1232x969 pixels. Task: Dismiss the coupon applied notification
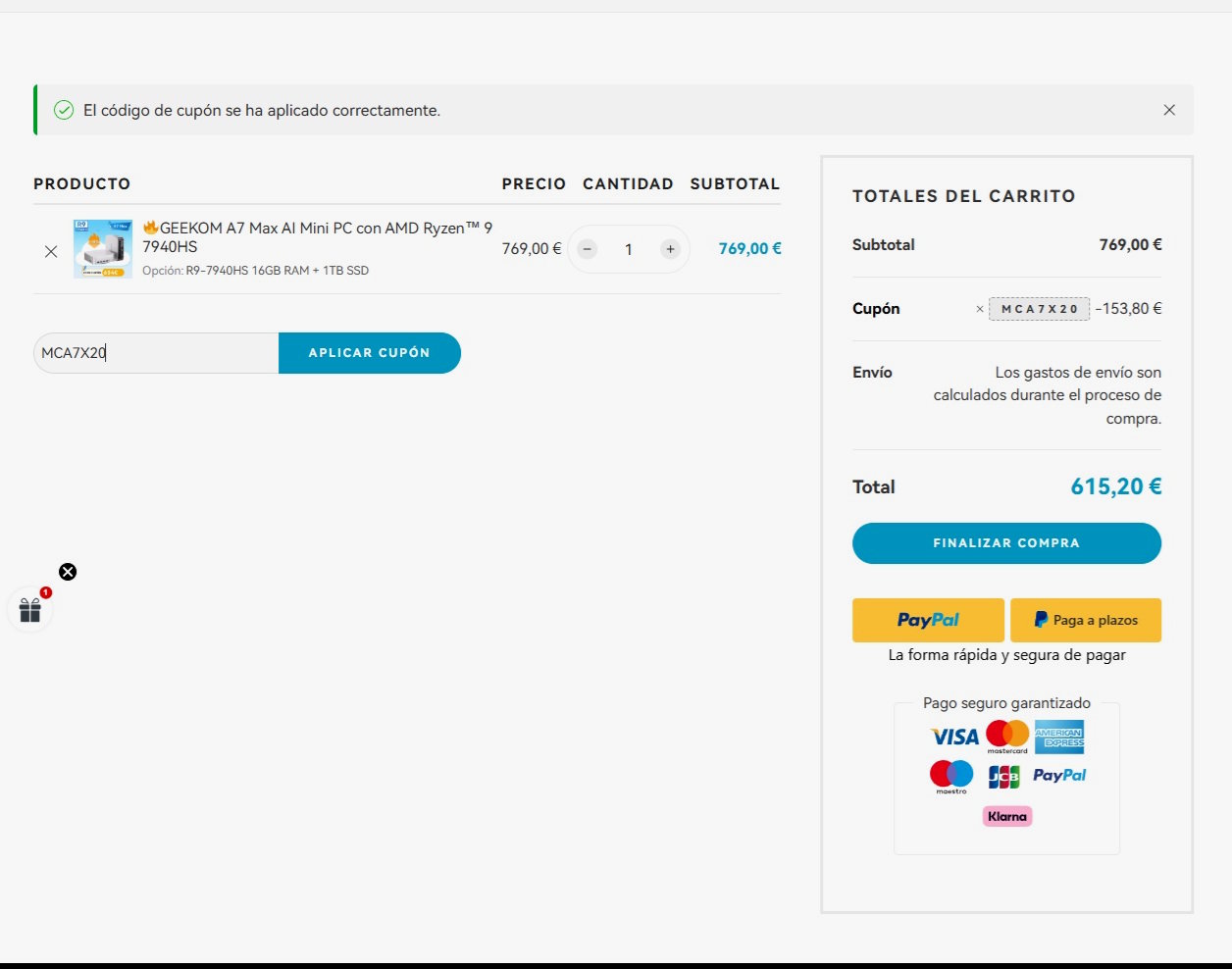click(x=1169, y=110)
